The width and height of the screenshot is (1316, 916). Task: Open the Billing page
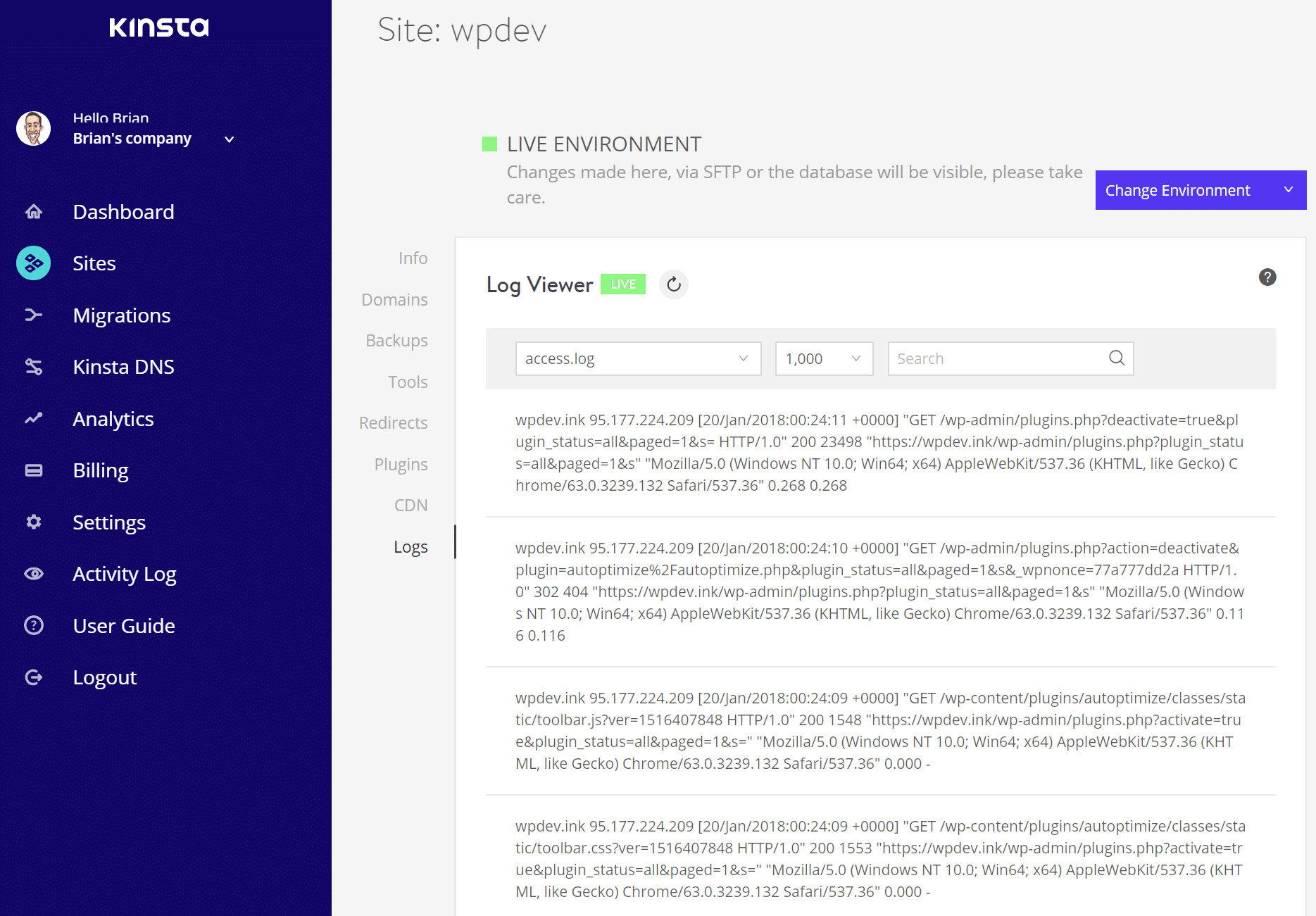101,470
